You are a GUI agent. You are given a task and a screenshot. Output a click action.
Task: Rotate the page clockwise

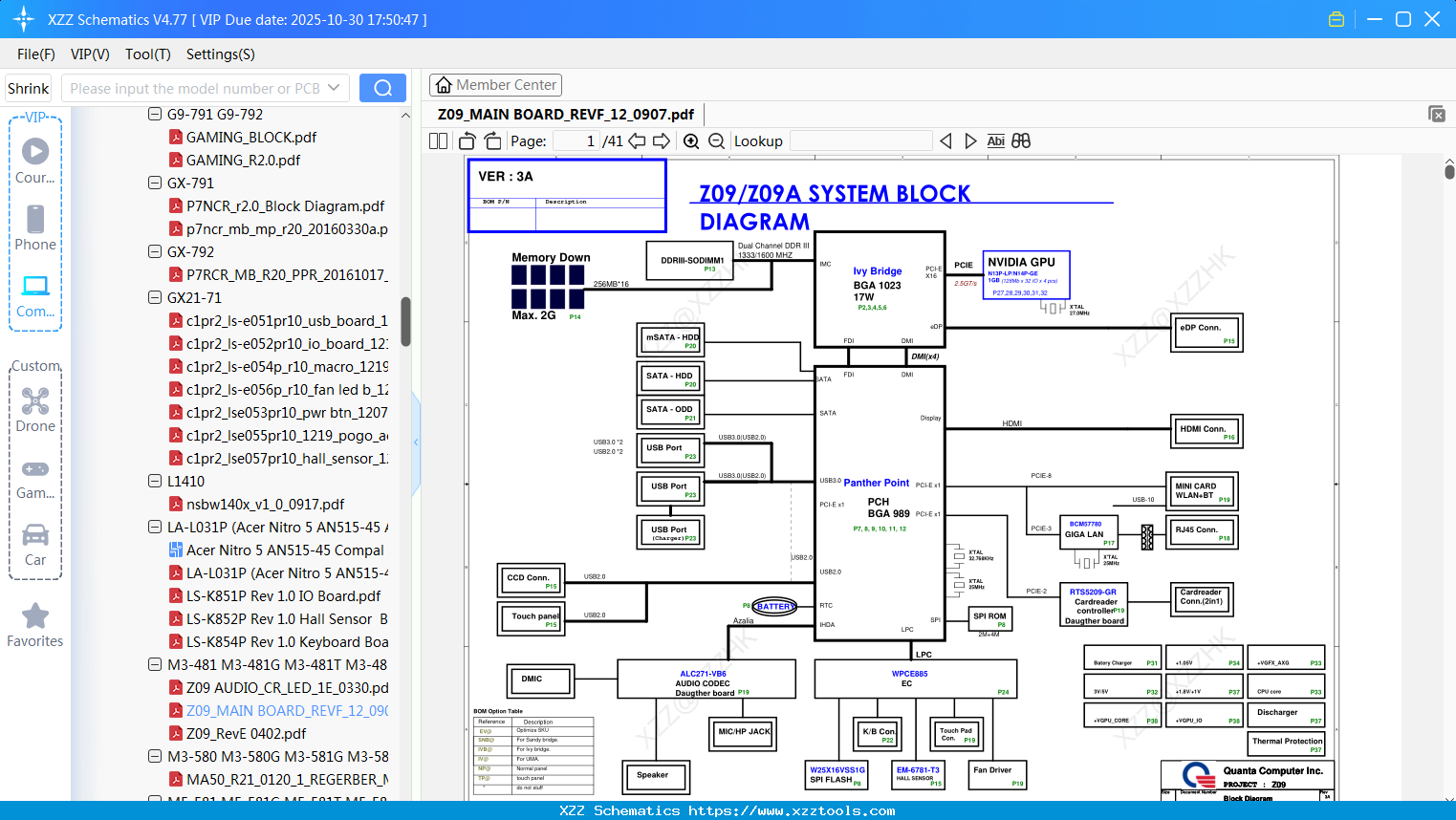492,141
